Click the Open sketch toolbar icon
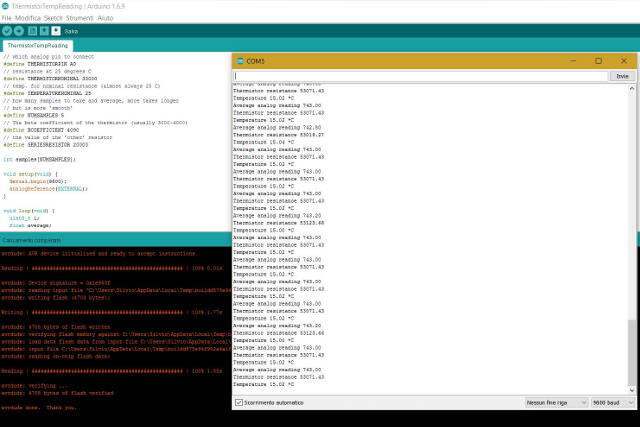The image size is (640, 427). click(x=44, y=31)
